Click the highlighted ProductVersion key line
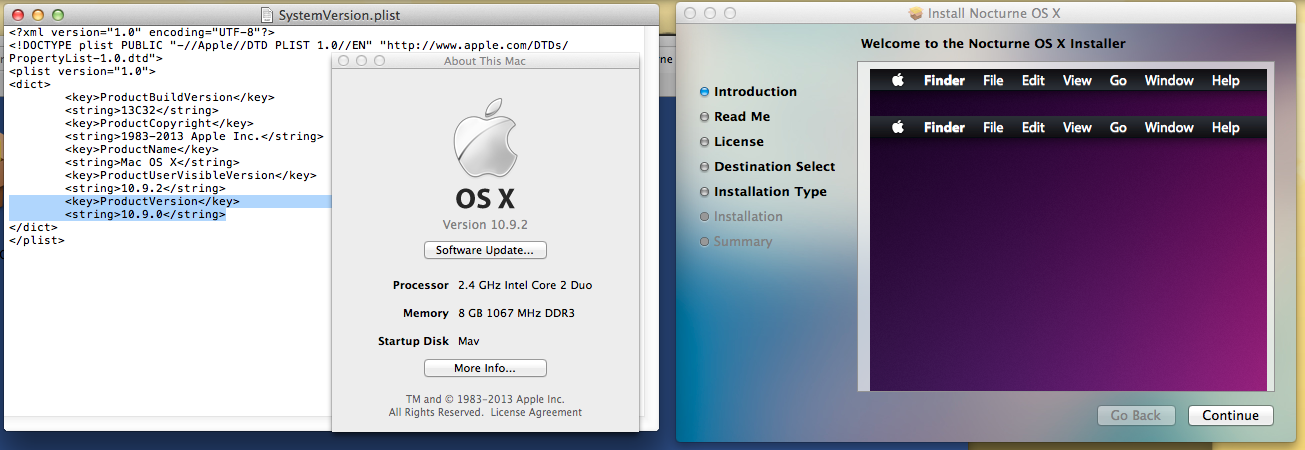 tap(152, 201)
